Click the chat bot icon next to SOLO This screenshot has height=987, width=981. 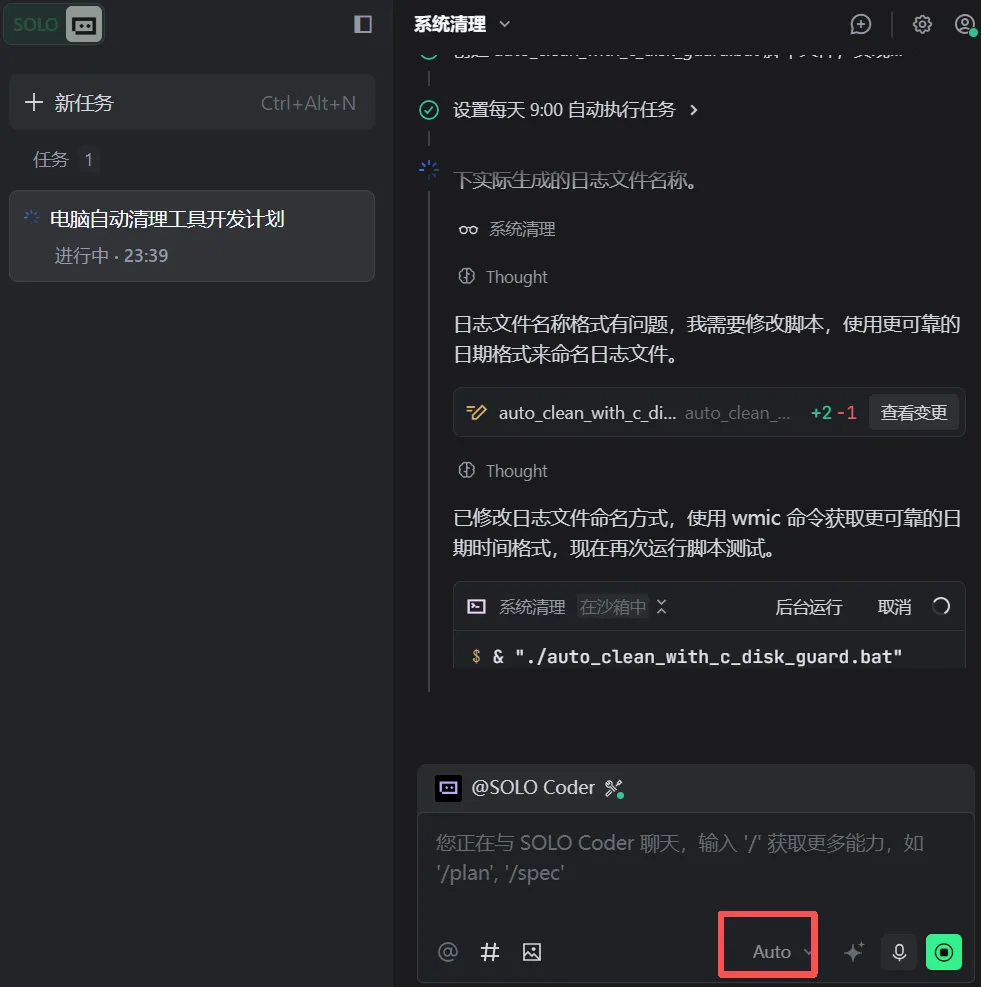click(84, 25)
